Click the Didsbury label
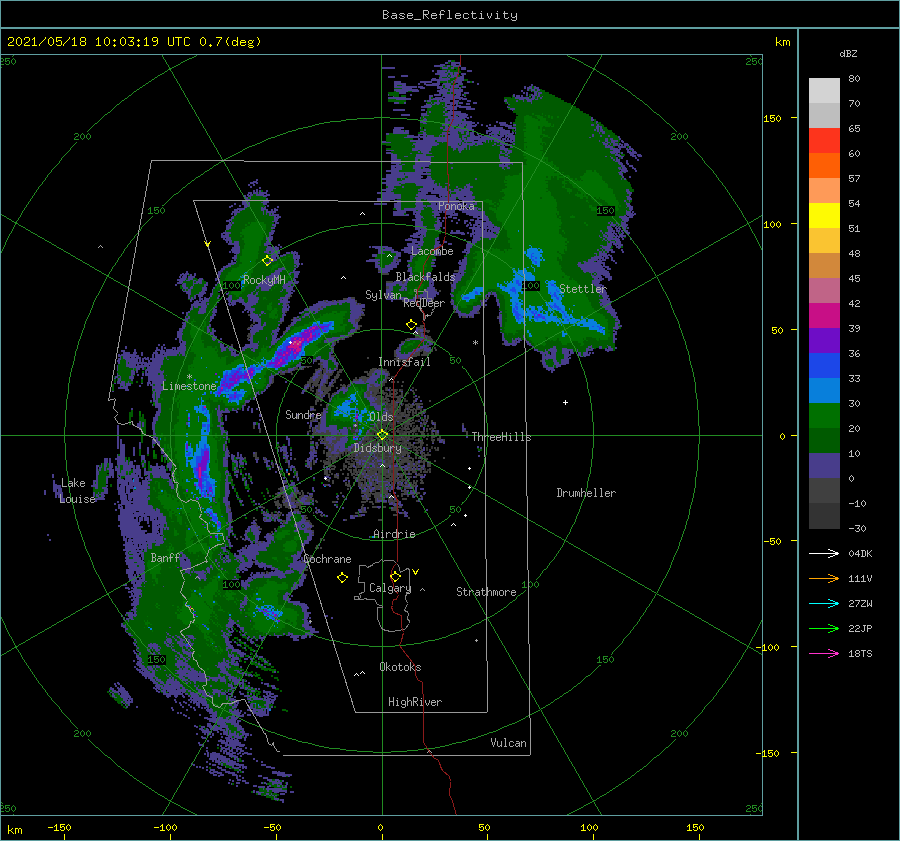The image size is (900, 841). pos(378,448)
